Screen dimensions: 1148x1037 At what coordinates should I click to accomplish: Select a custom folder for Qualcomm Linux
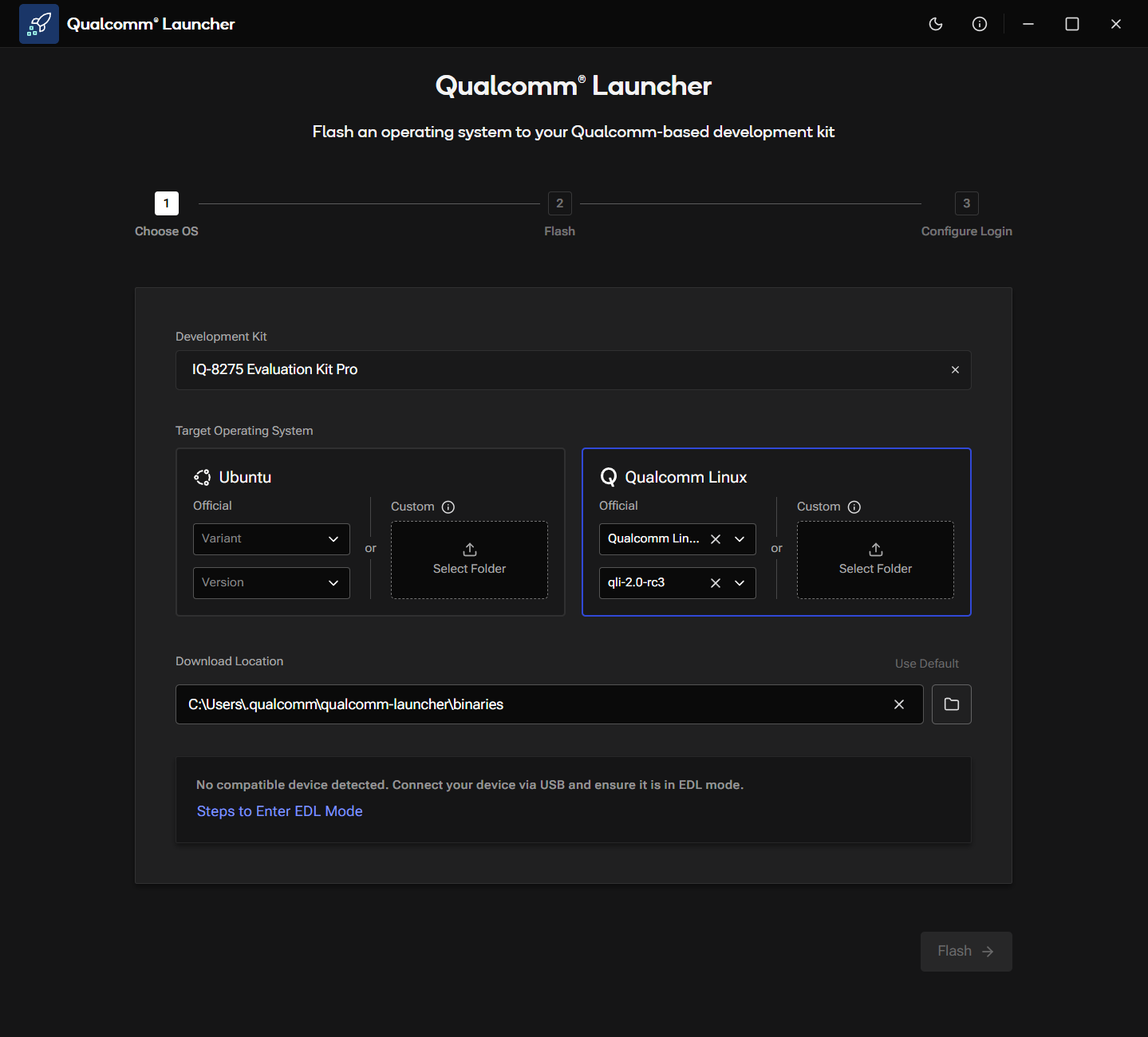875,560
